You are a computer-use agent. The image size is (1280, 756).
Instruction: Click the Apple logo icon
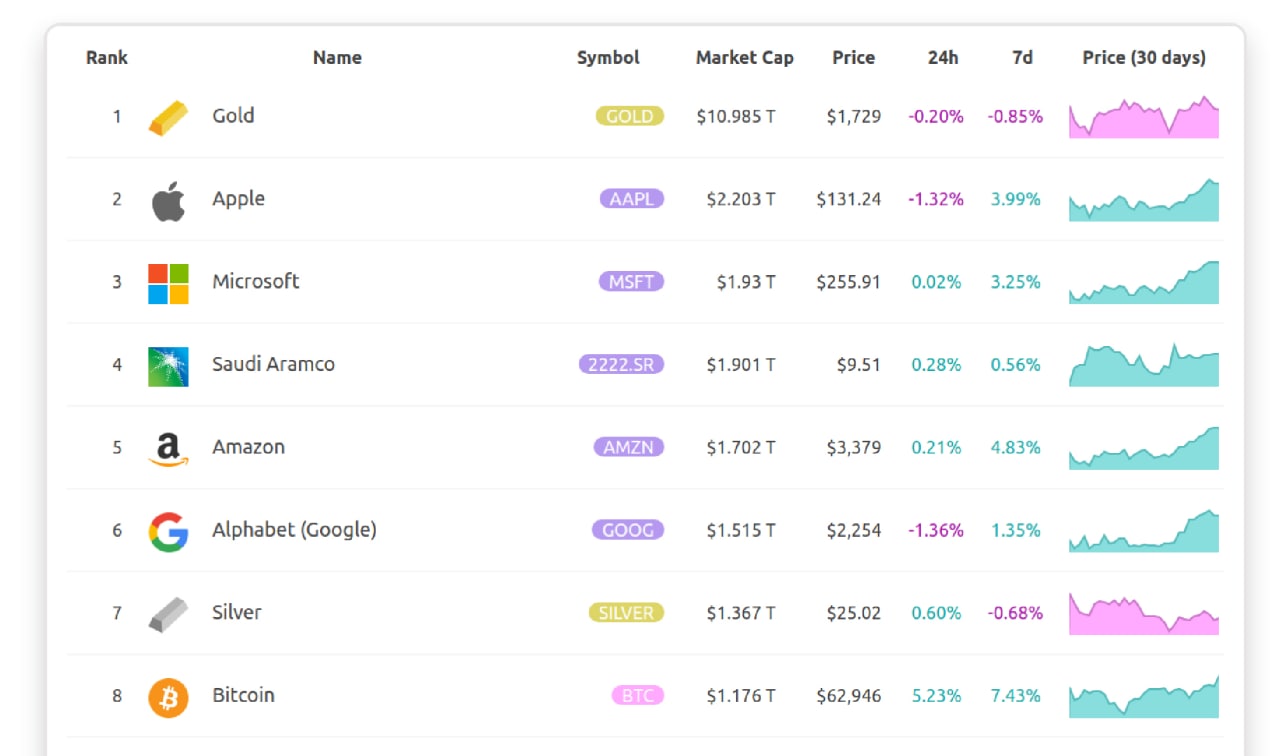tap(168, 200)
